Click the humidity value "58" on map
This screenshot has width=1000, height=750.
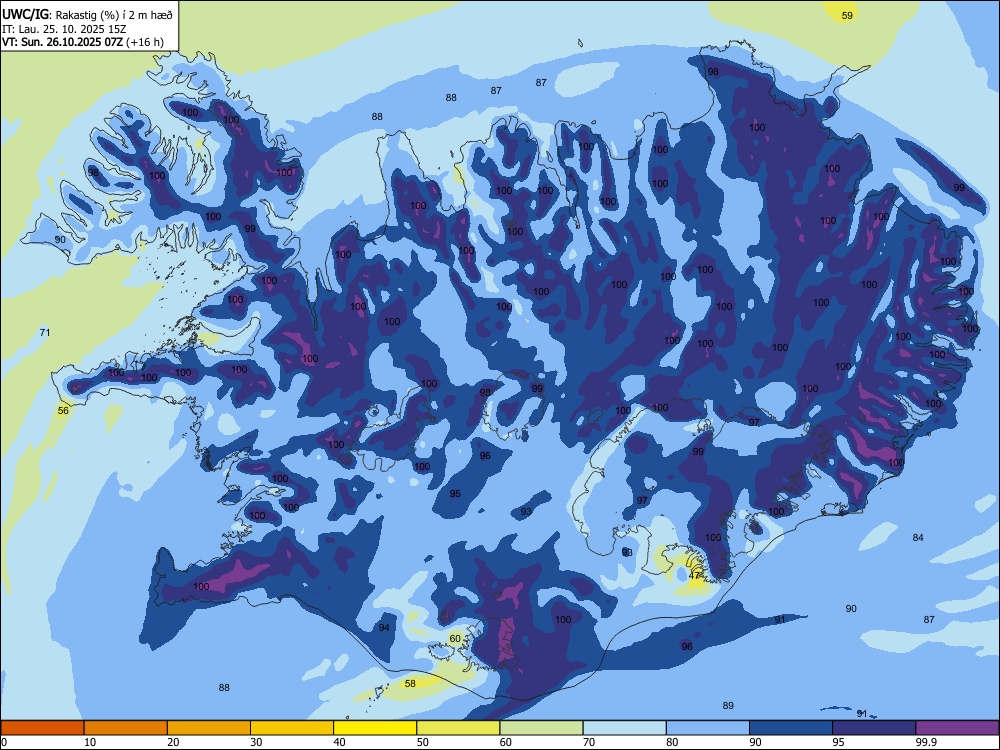pyautogui.click(x=410, y=683)
